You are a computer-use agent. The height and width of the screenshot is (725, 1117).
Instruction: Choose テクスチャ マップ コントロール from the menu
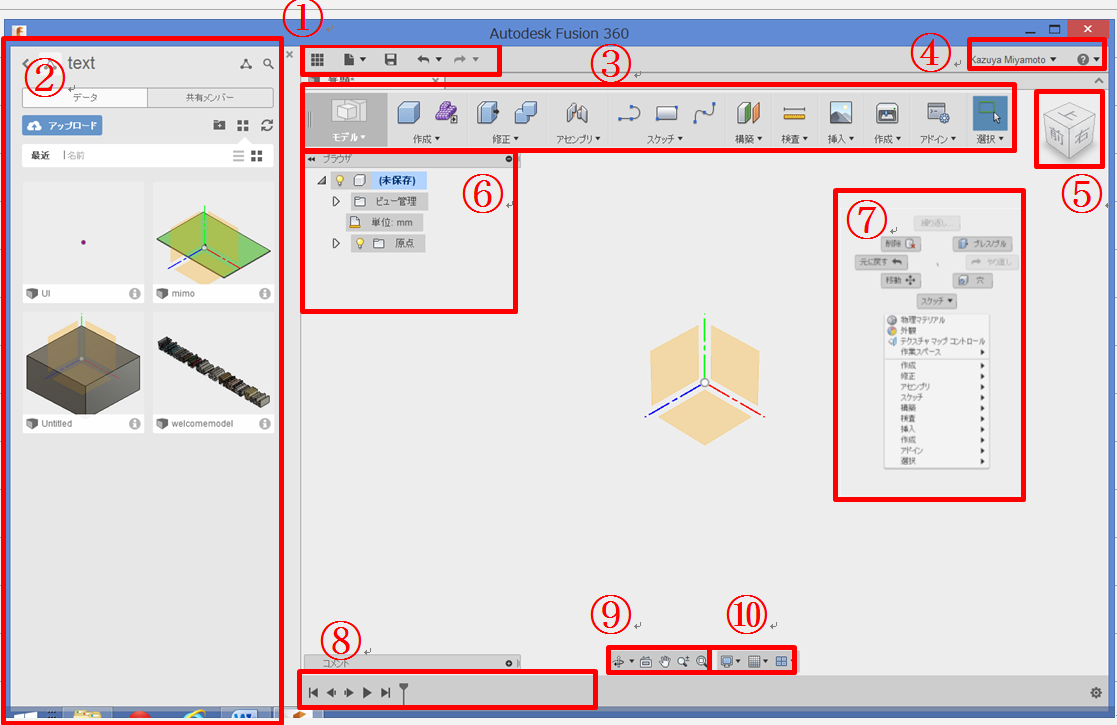coord(936,341)
